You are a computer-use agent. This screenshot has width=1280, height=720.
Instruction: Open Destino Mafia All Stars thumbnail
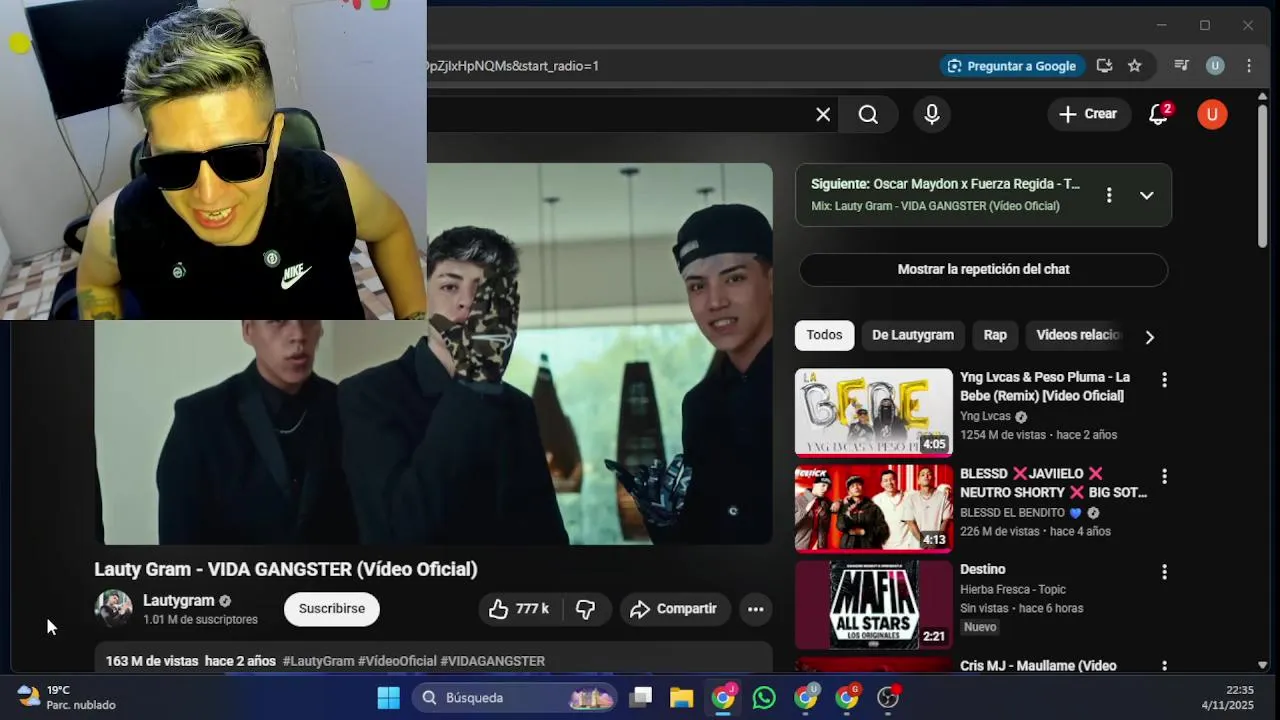tap(873, 604)
